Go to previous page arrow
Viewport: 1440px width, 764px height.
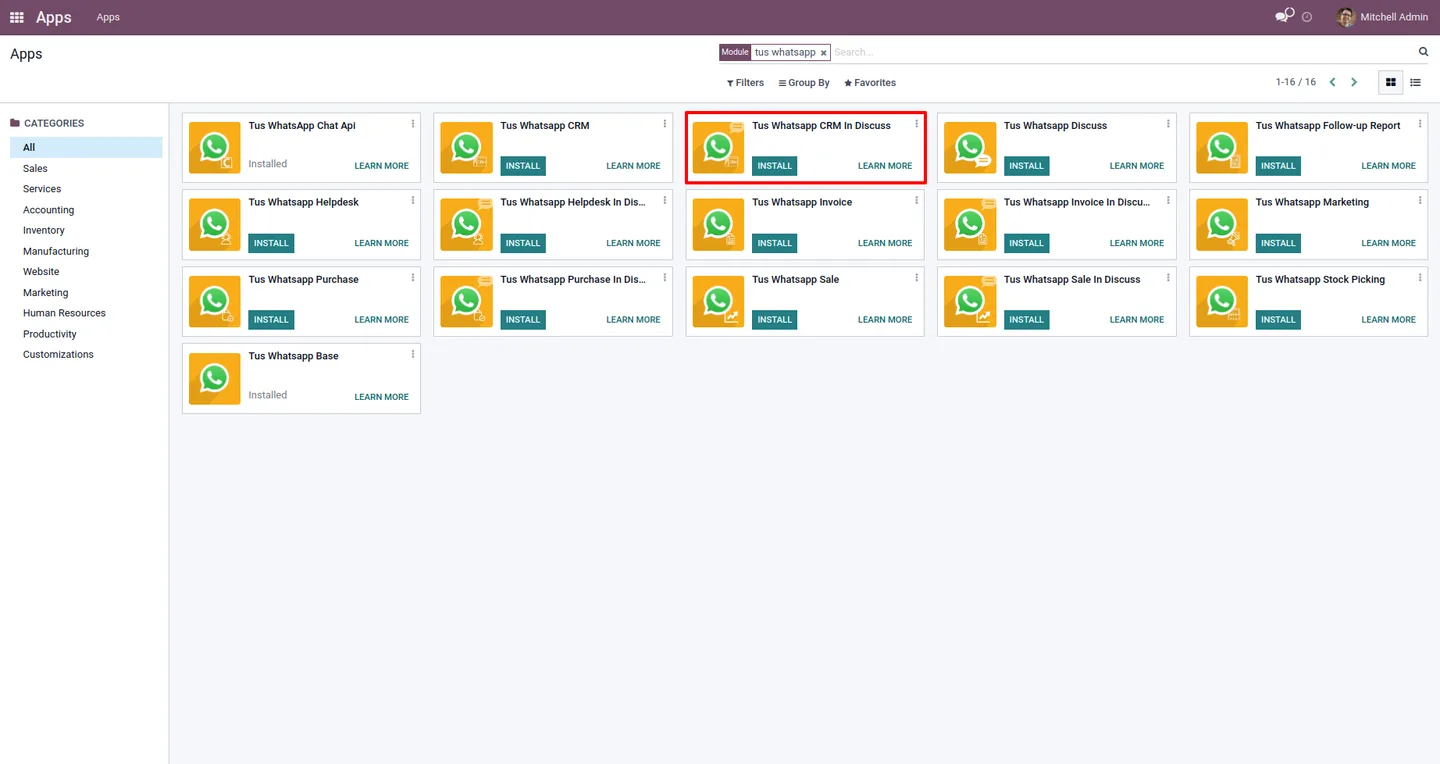pyautogui.click(x=1332, y=82)
